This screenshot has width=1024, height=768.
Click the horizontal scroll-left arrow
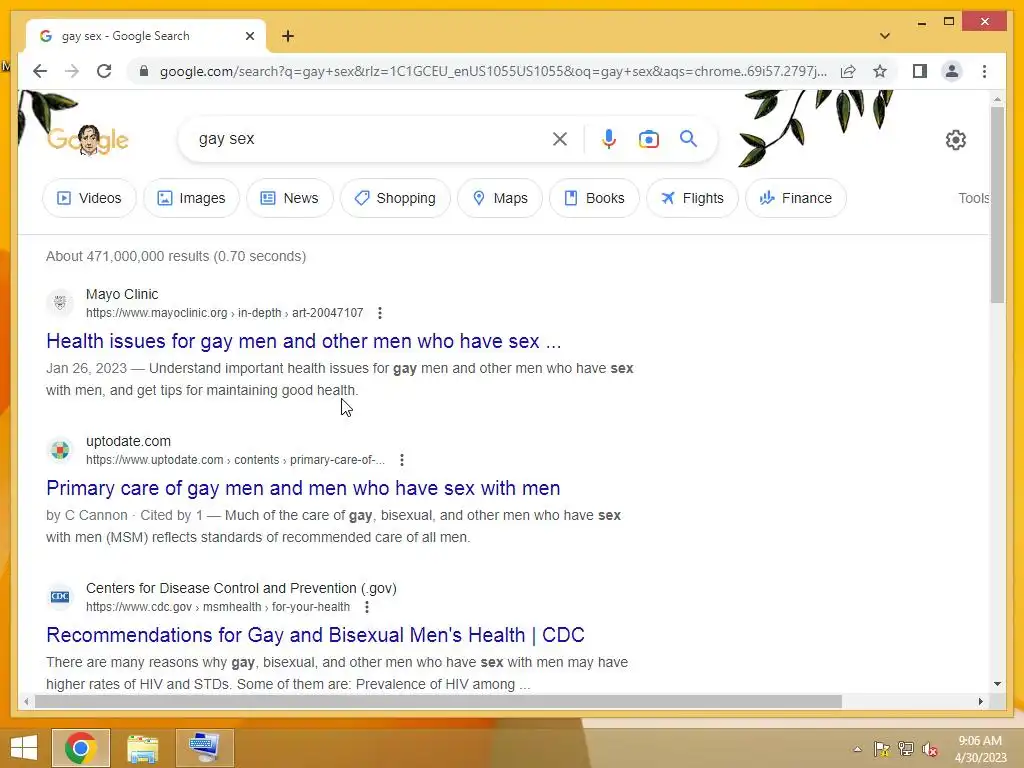pos(26,701)
